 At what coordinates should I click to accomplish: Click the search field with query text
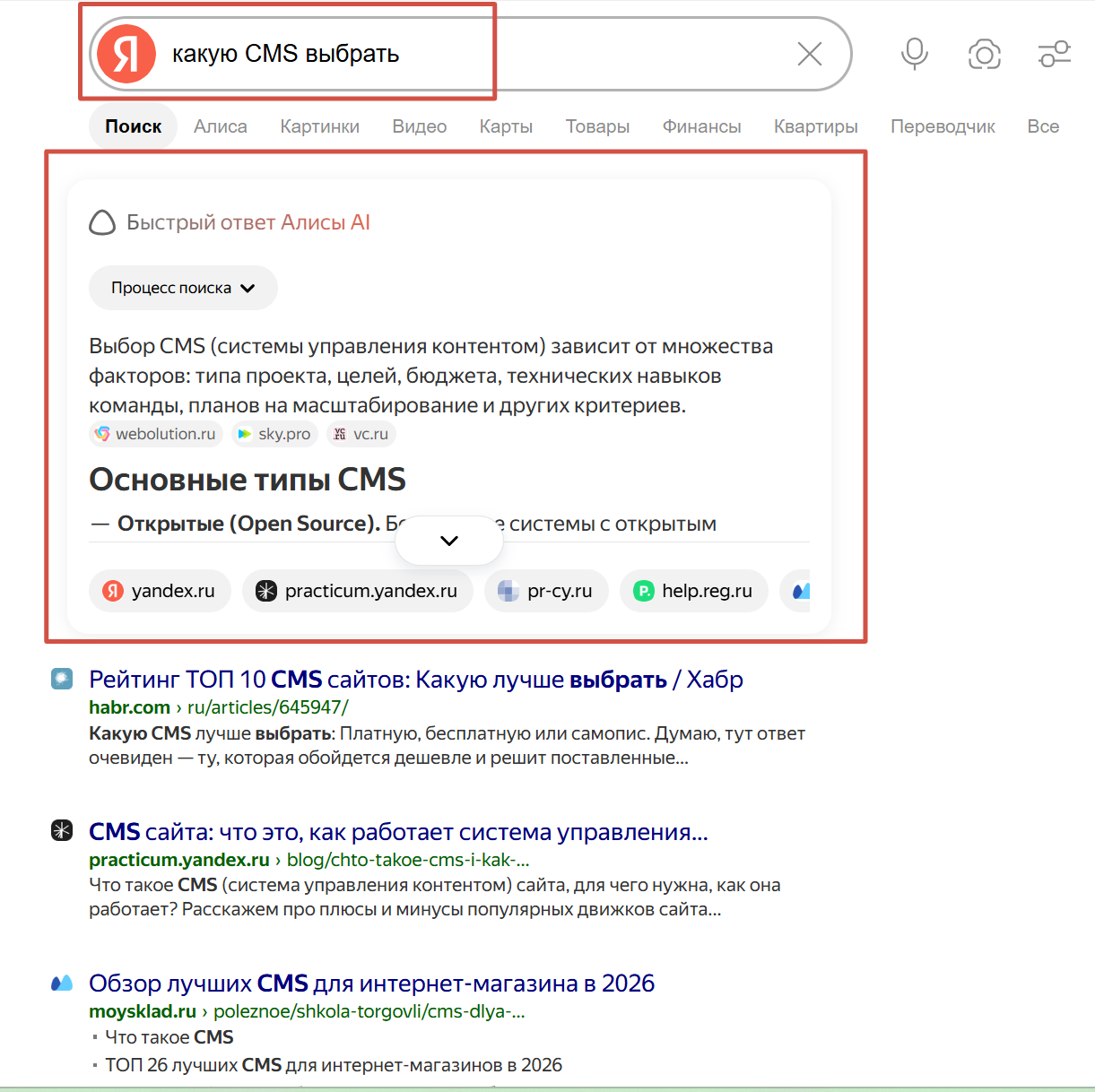471,54
